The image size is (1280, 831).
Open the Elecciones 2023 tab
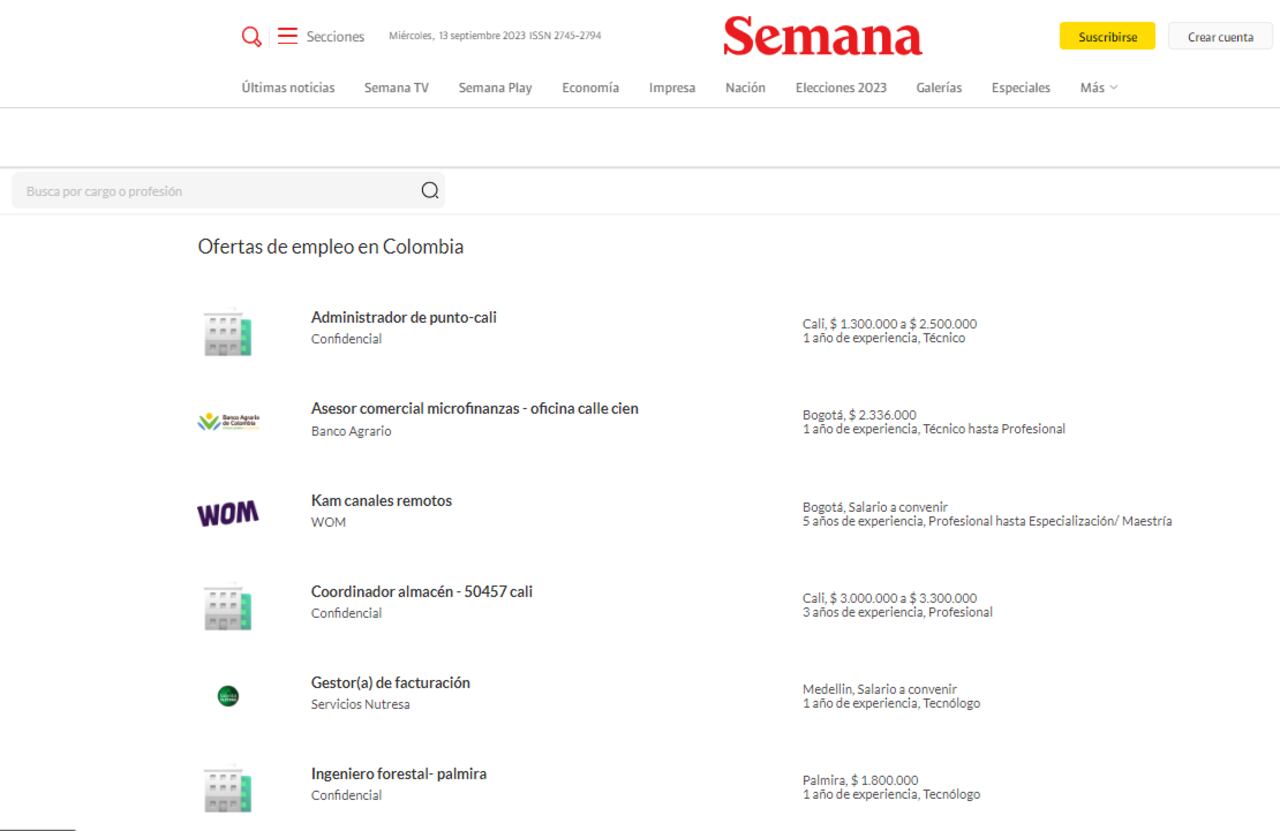coord(839,87)
